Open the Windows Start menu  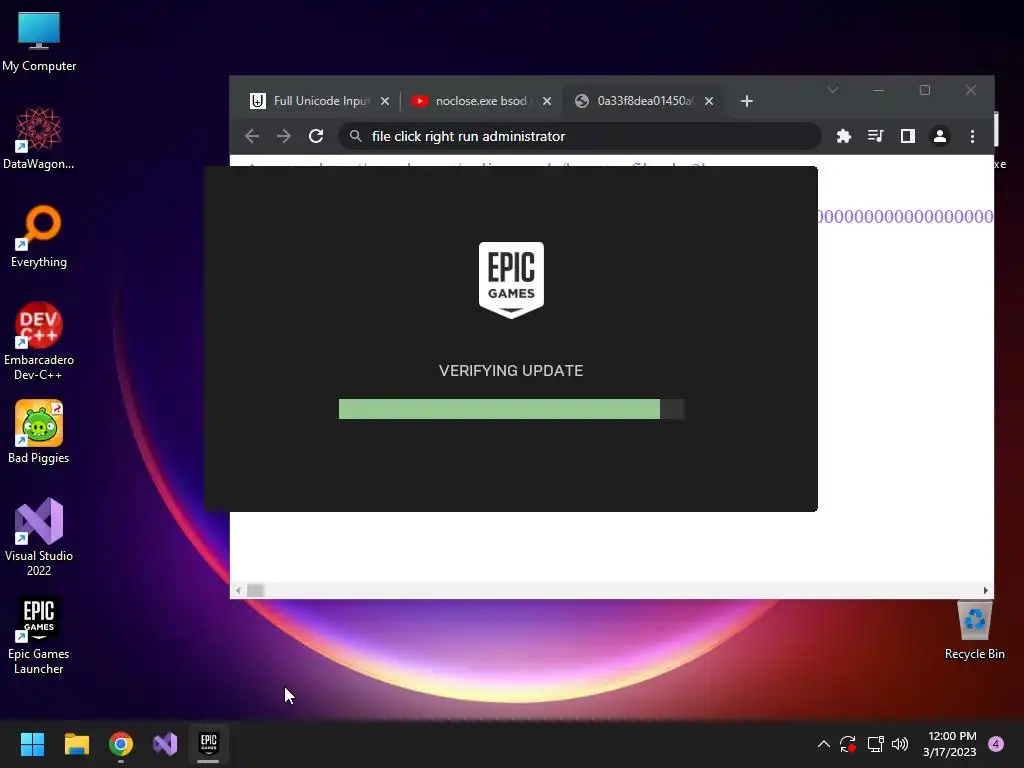(x=32, y=744)
